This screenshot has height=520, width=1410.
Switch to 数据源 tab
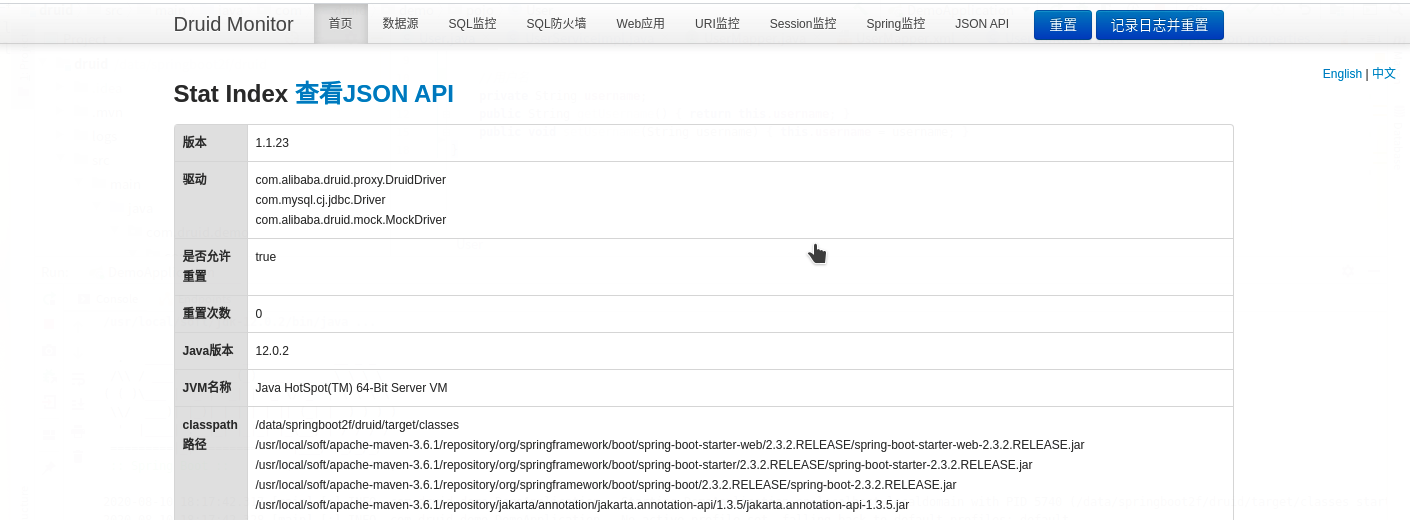400,24
